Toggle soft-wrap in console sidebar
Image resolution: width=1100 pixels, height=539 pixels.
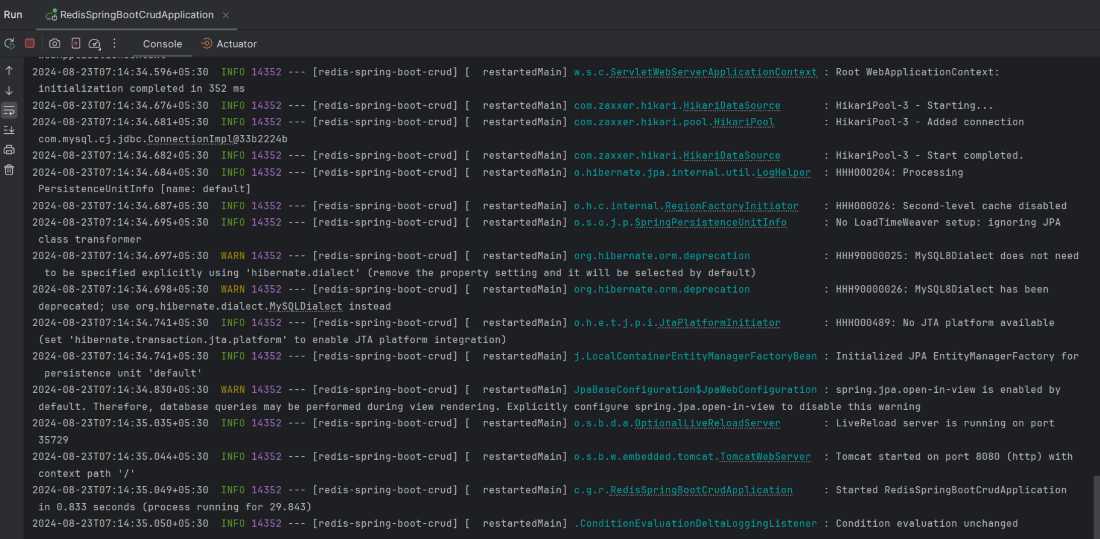click(9, 110)
